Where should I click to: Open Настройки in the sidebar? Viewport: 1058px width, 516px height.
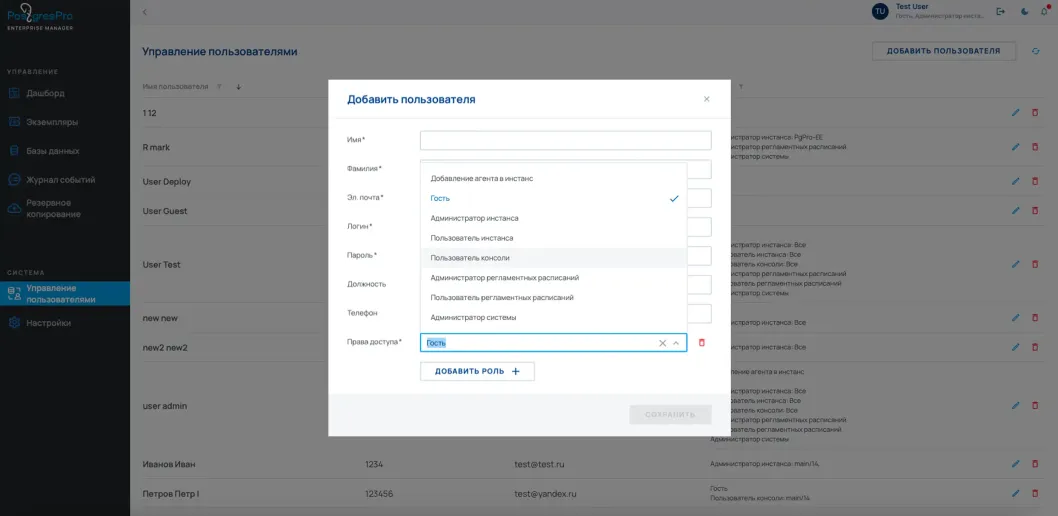48,323
